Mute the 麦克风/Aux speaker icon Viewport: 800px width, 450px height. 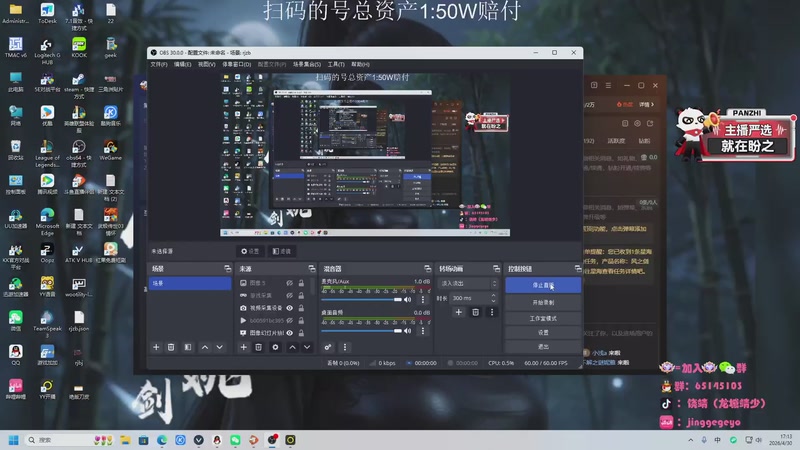[408, 299]
